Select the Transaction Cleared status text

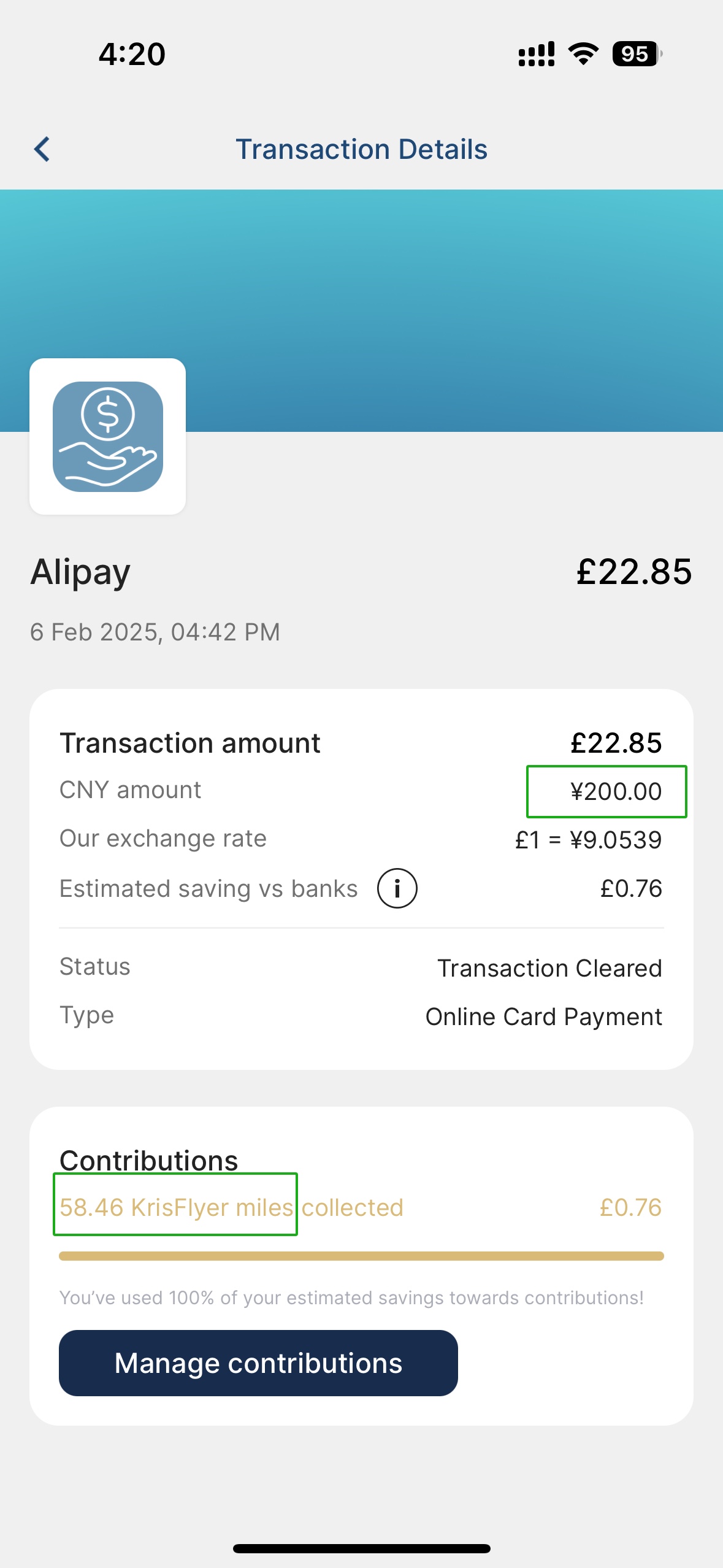(x=549, y=968)
